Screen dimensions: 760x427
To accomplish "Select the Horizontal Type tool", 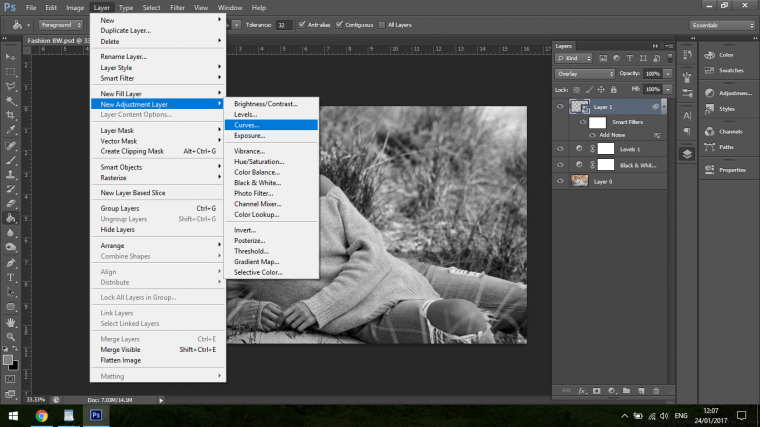I will [x=10, y=278].
